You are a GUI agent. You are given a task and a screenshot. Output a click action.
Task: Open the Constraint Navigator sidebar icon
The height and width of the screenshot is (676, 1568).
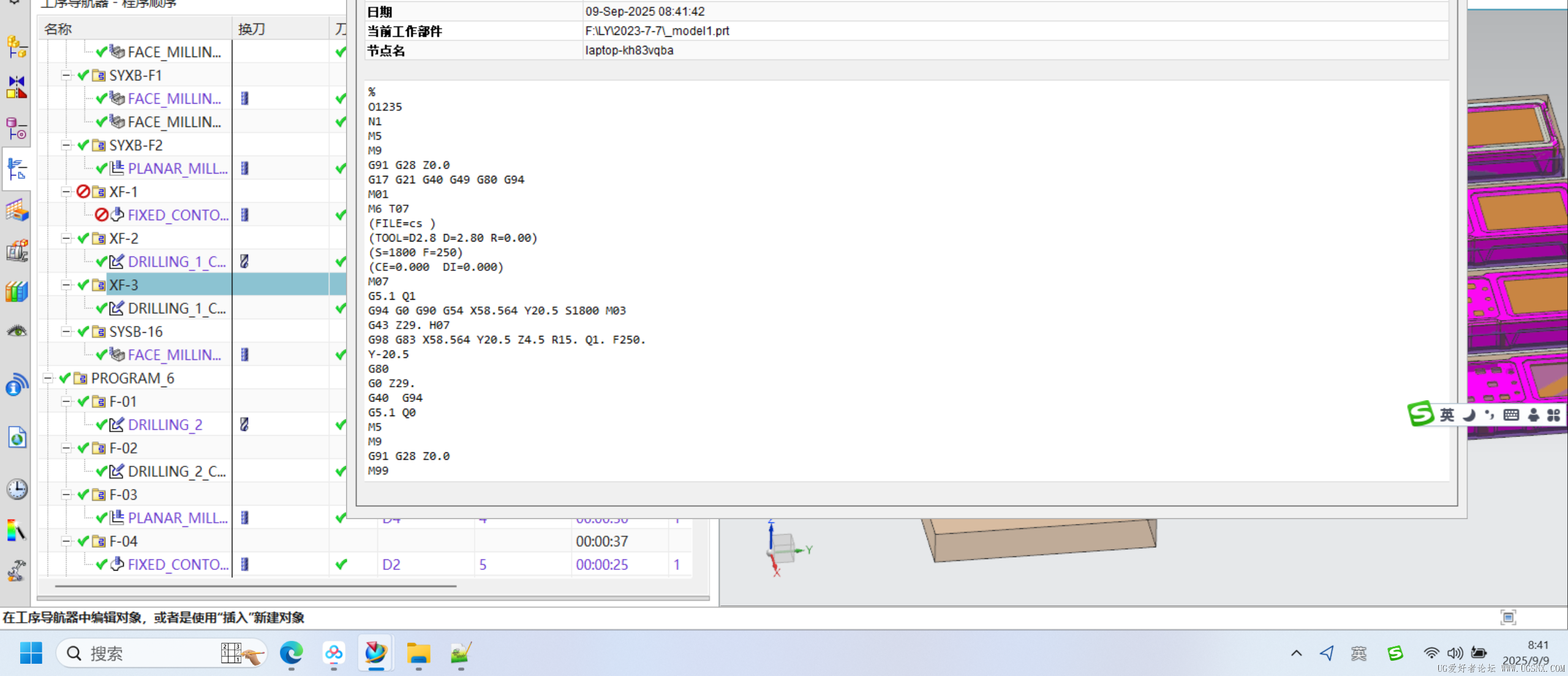point(17,86)
